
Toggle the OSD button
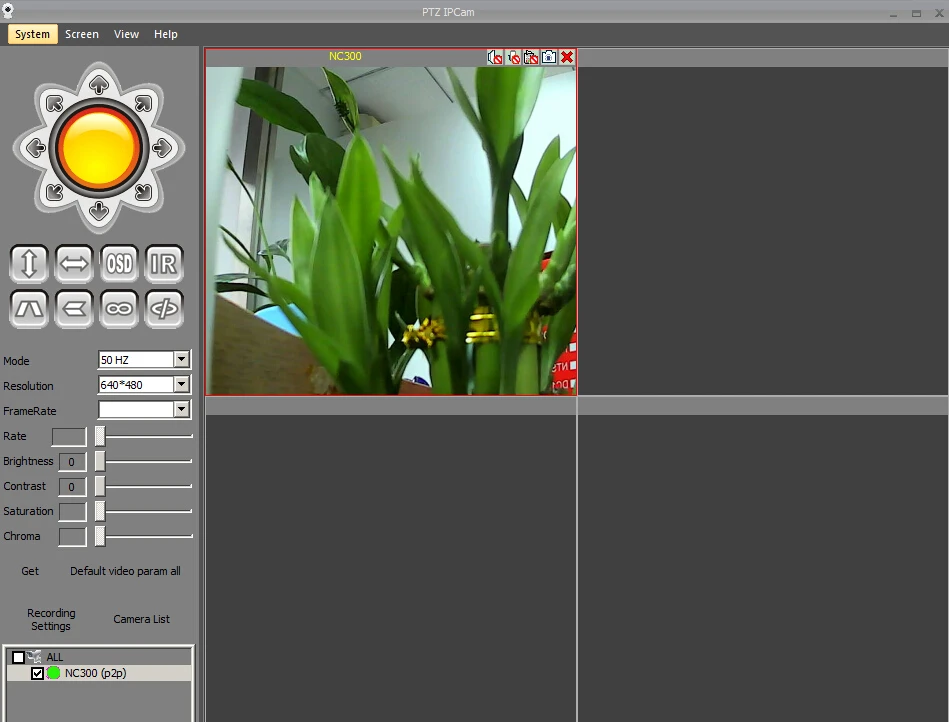pos(119,264)
